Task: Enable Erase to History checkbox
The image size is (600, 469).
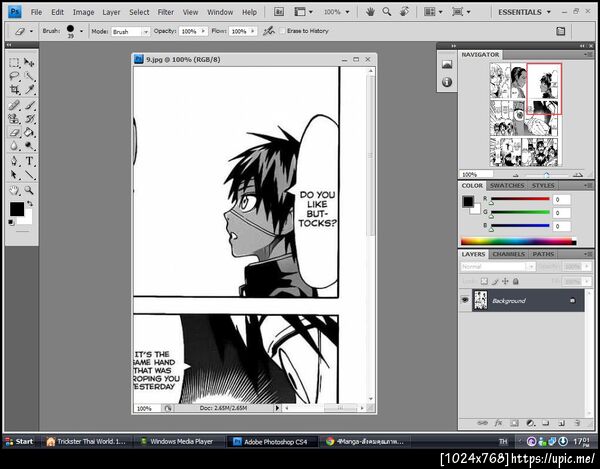Action: coord(282,31)
